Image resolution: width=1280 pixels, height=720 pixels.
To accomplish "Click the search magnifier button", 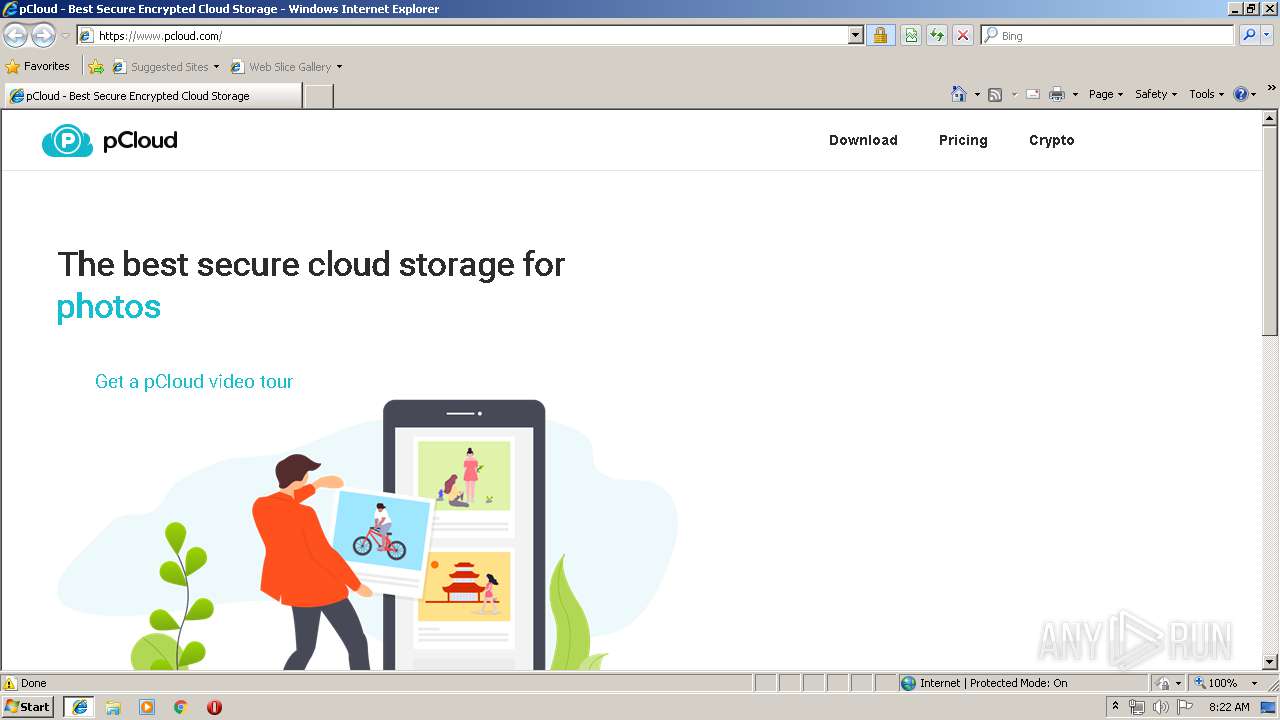I will click(1249, 36).
